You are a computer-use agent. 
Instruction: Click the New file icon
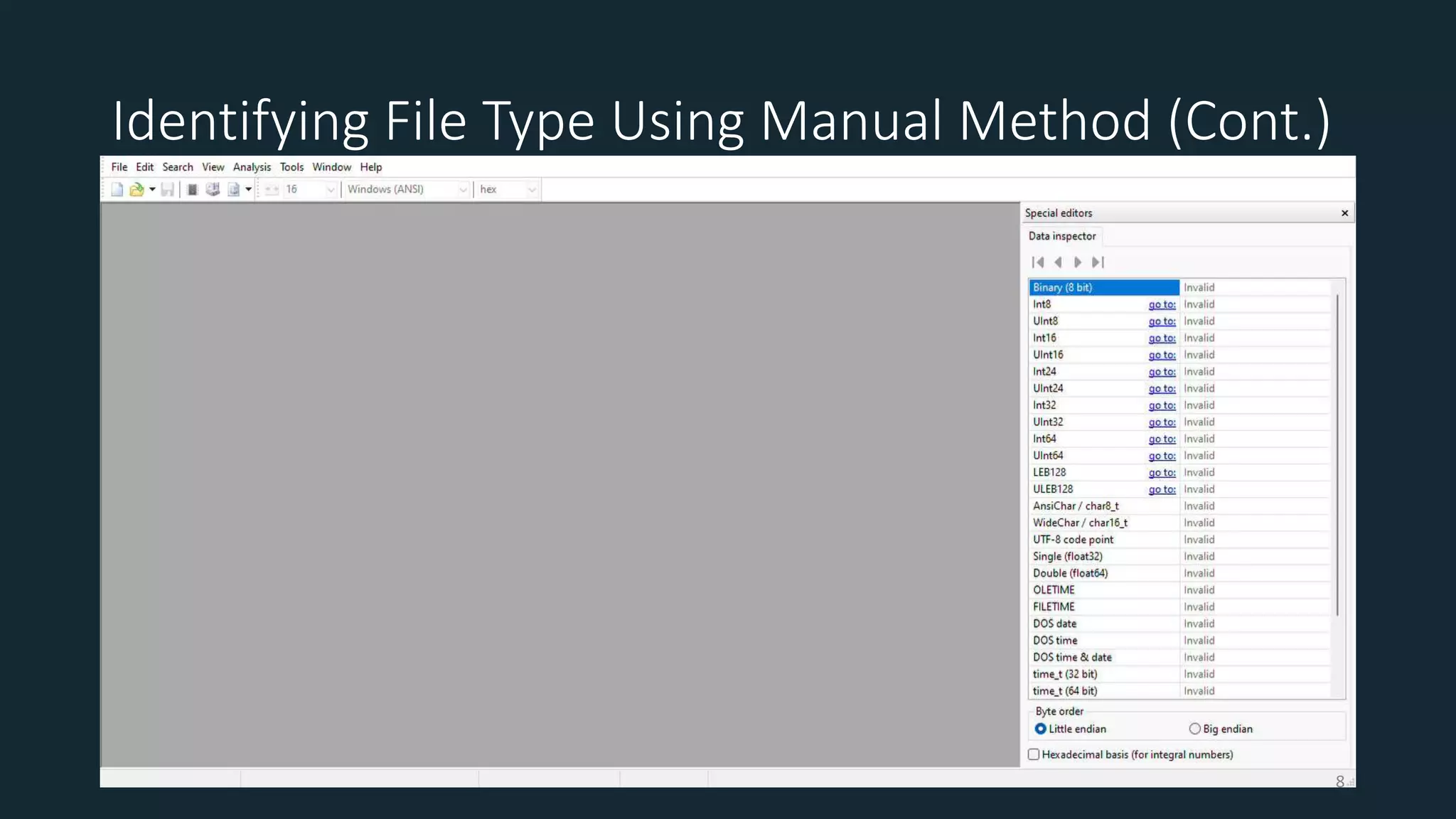click(x=117, y=189)
